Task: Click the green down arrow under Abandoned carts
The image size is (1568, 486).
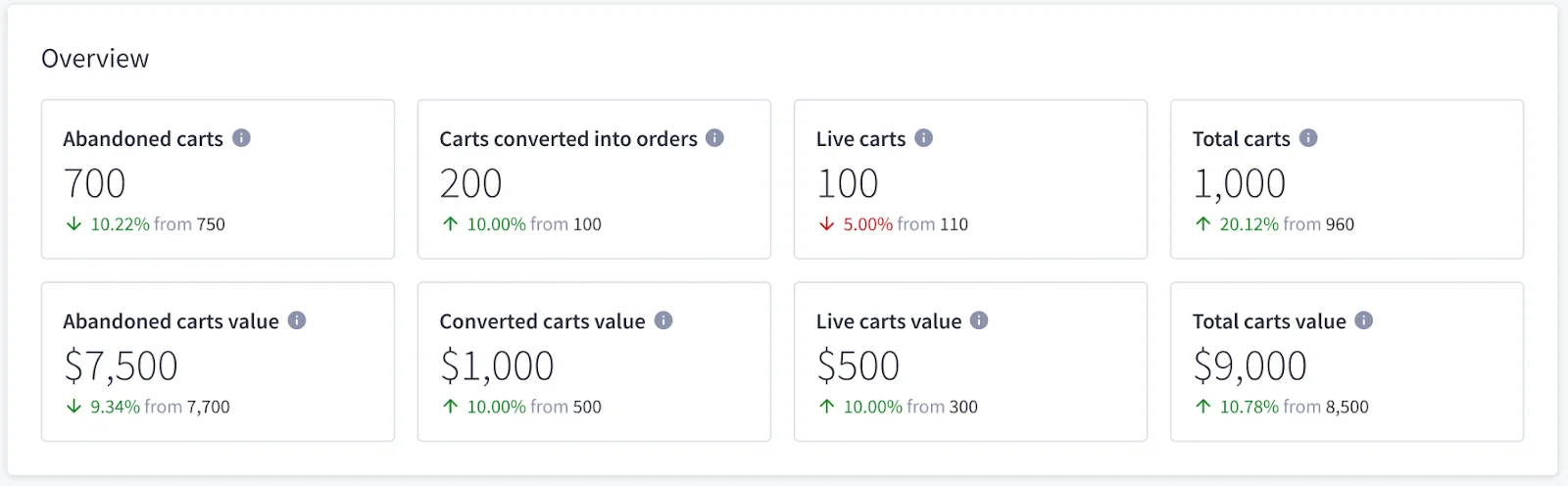Action: (x=73, y=224)
